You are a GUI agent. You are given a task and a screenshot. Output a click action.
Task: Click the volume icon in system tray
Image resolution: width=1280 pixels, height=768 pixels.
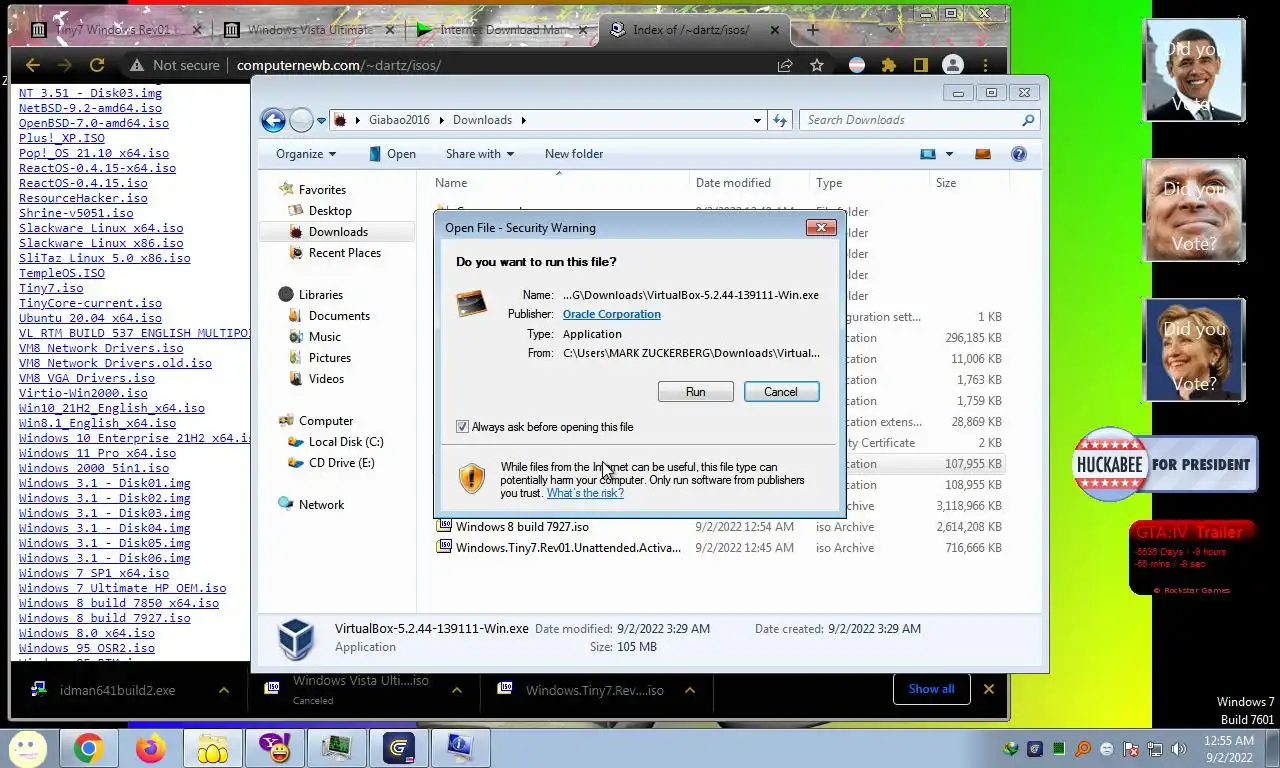(1179, 748)
